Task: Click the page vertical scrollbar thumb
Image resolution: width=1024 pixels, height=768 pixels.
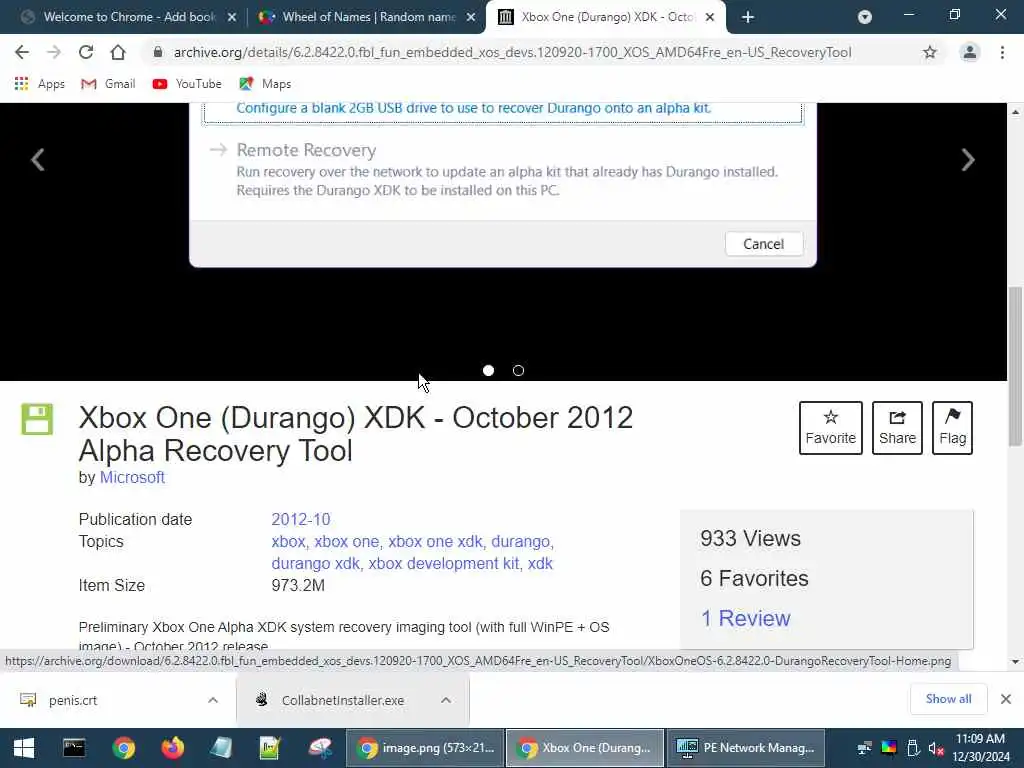Action: [1015, 366]
